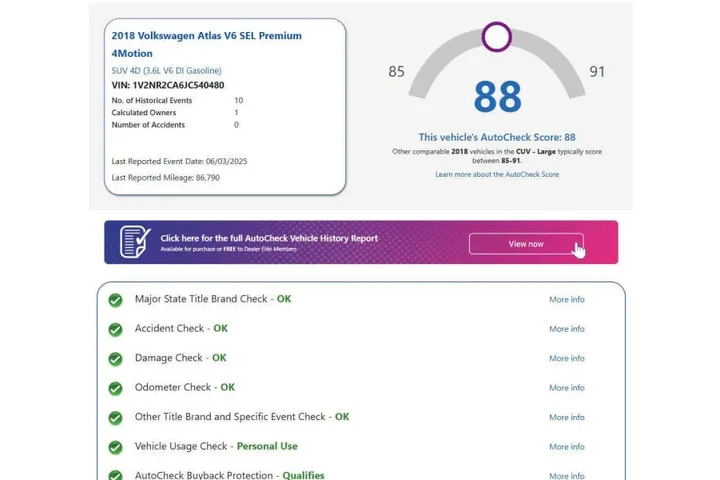Click 'Last Reported Event Date: 06/03/2025' text

(x=179, y=162)
